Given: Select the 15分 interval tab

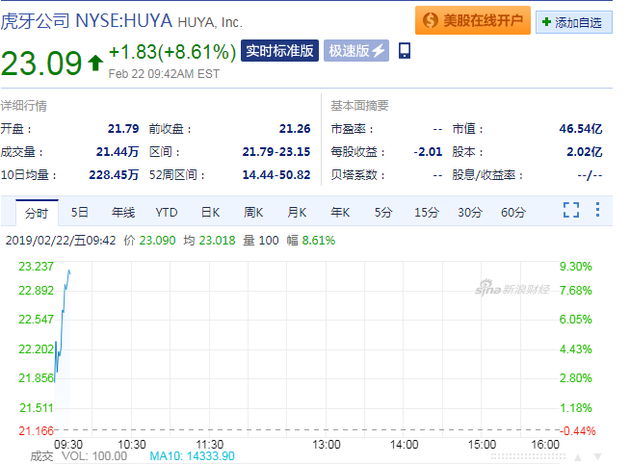Looking at the screenshot, I should [426, 212].
